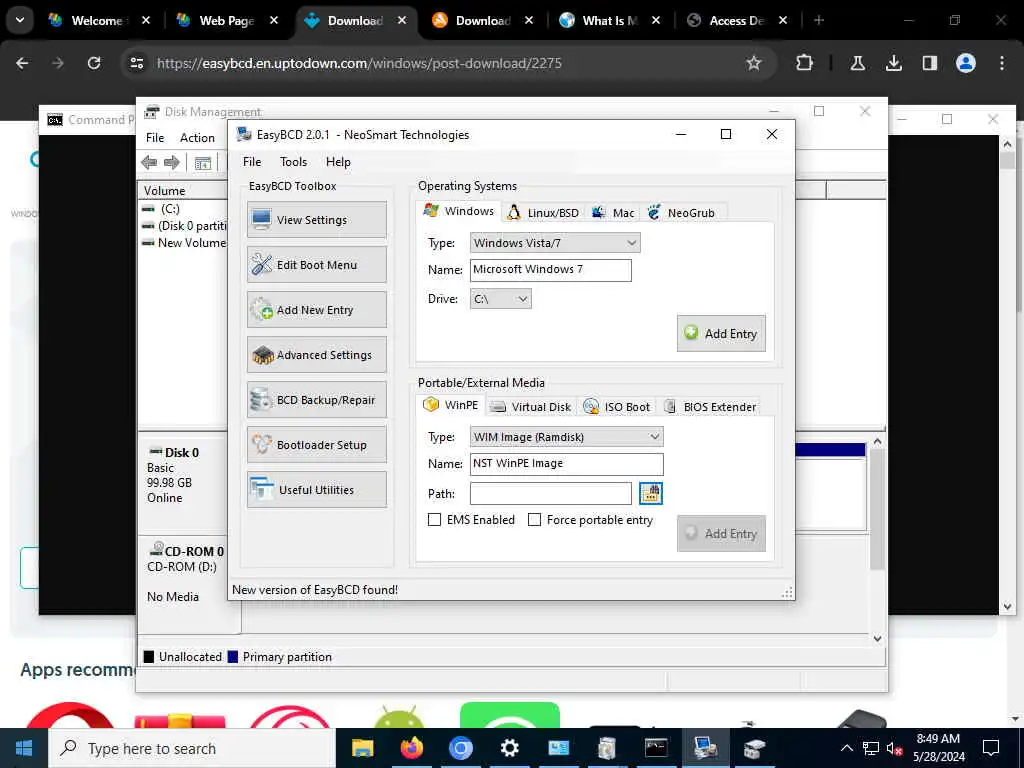This screenshot has height=768, width=1024.
Task: Open the browser three-dot menu
Action: tap(1002, 63)
